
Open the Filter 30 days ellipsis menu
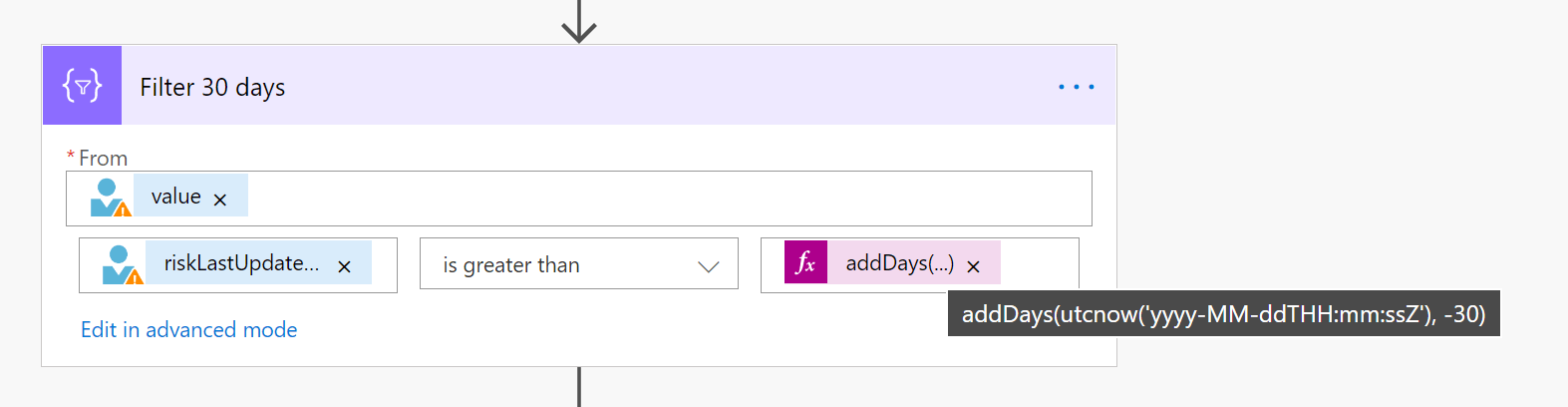pos(1076,87)
